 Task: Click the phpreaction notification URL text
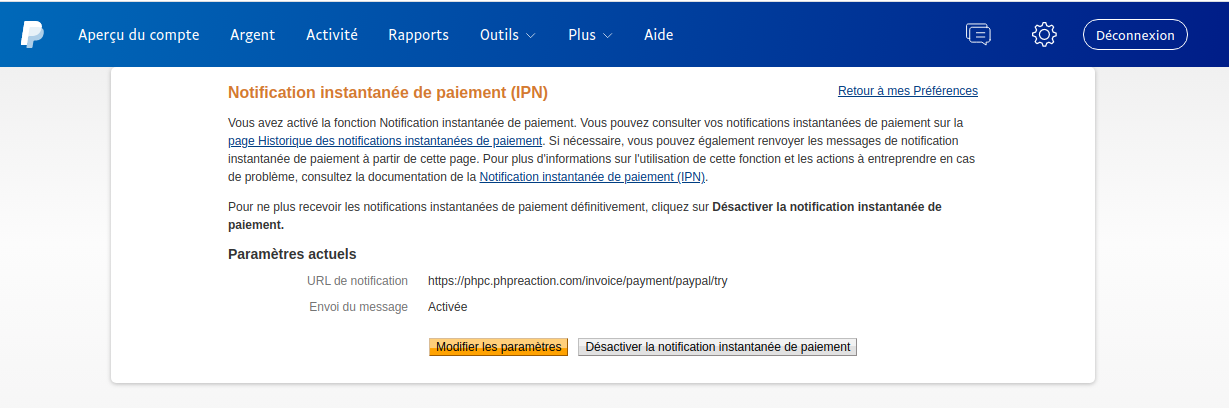(577, 281)
